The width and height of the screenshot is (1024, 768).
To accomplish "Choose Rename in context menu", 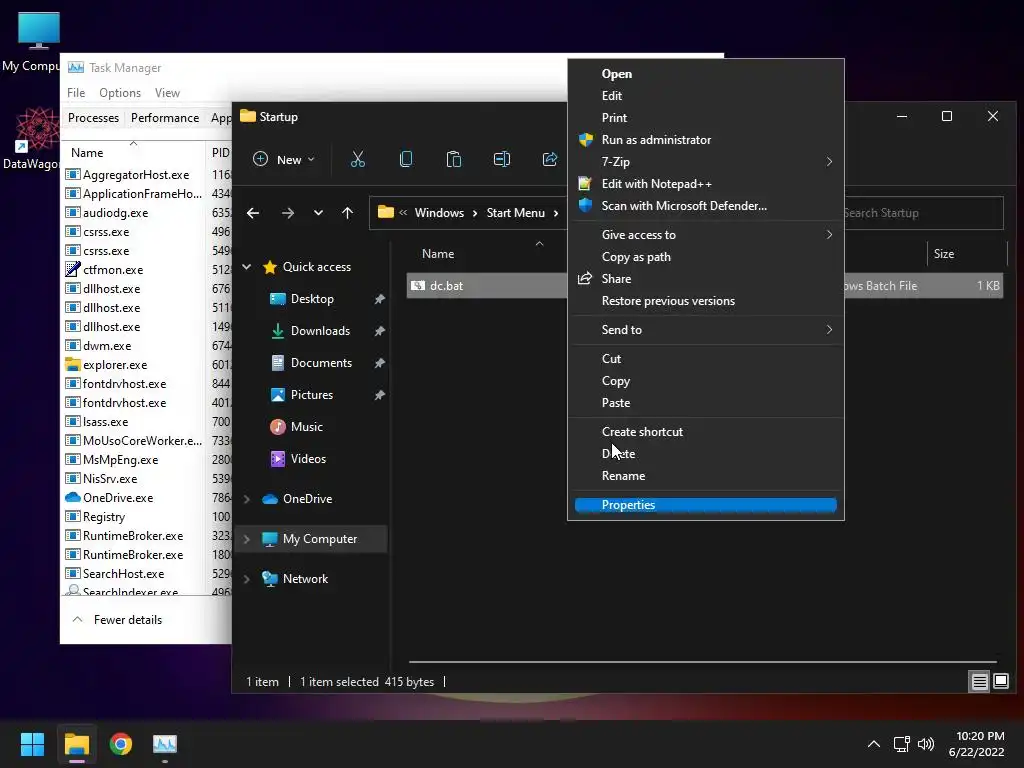I will (x=705, y=476).
